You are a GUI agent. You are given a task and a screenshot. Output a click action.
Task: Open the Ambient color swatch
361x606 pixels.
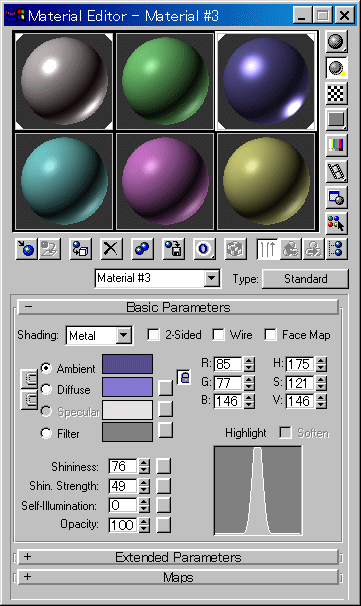[127, 364]
